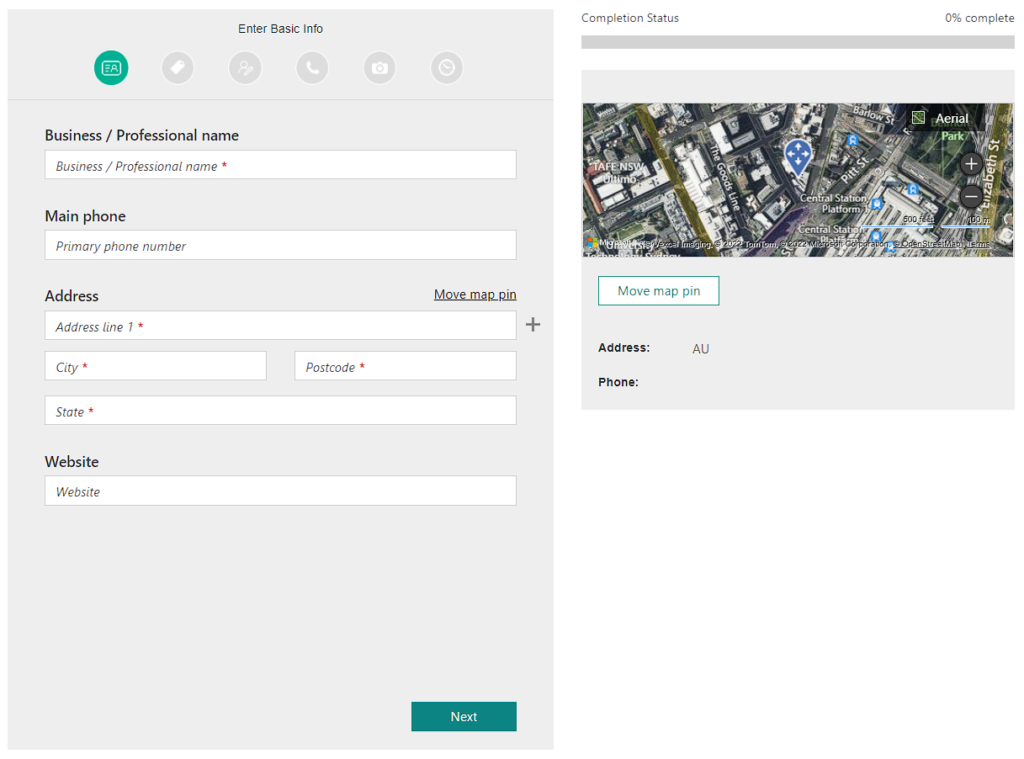The width and height of the screenshot is (1024, 759).
Task: Zoom out of the map using minus icon
Action: pos(971,198)
